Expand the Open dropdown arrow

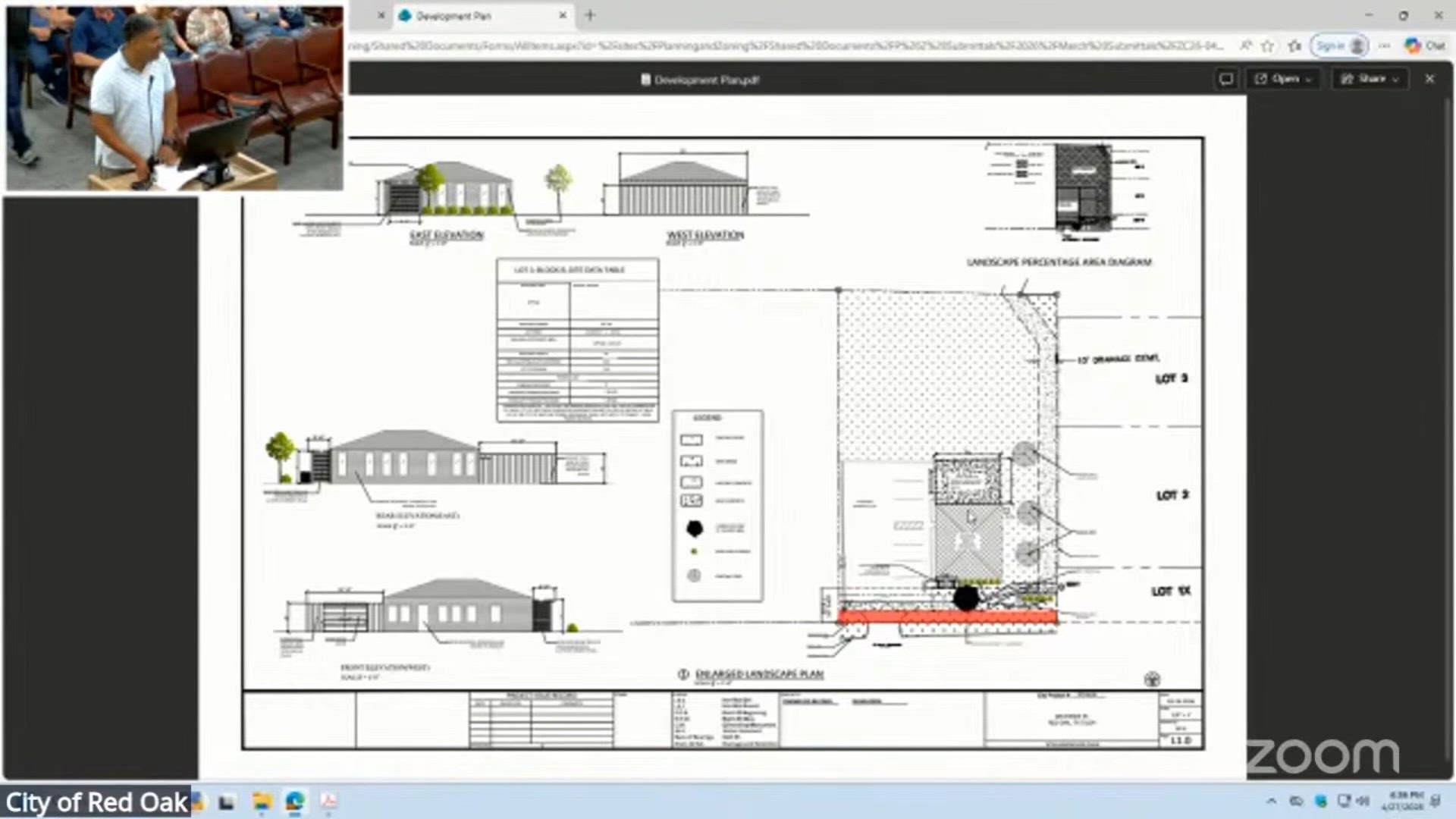pyautogui.click(x=1310, y=79)
